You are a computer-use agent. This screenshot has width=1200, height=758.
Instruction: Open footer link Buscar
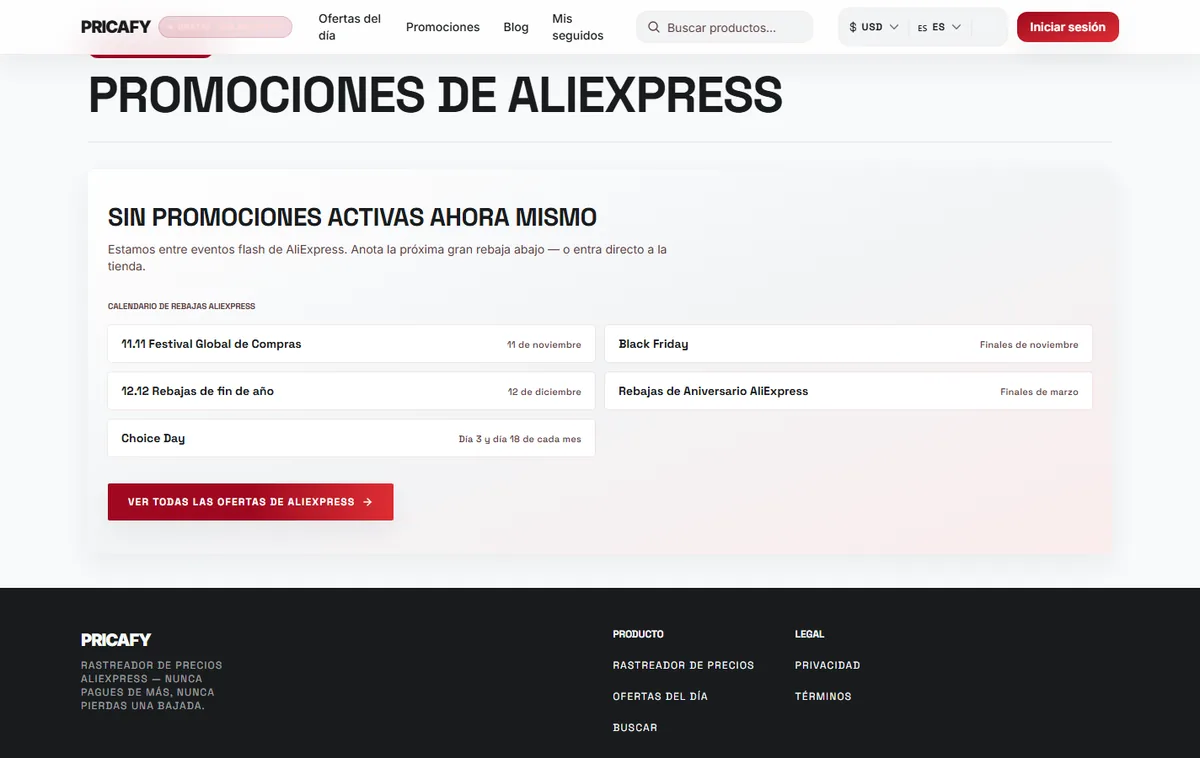point(635,728)
